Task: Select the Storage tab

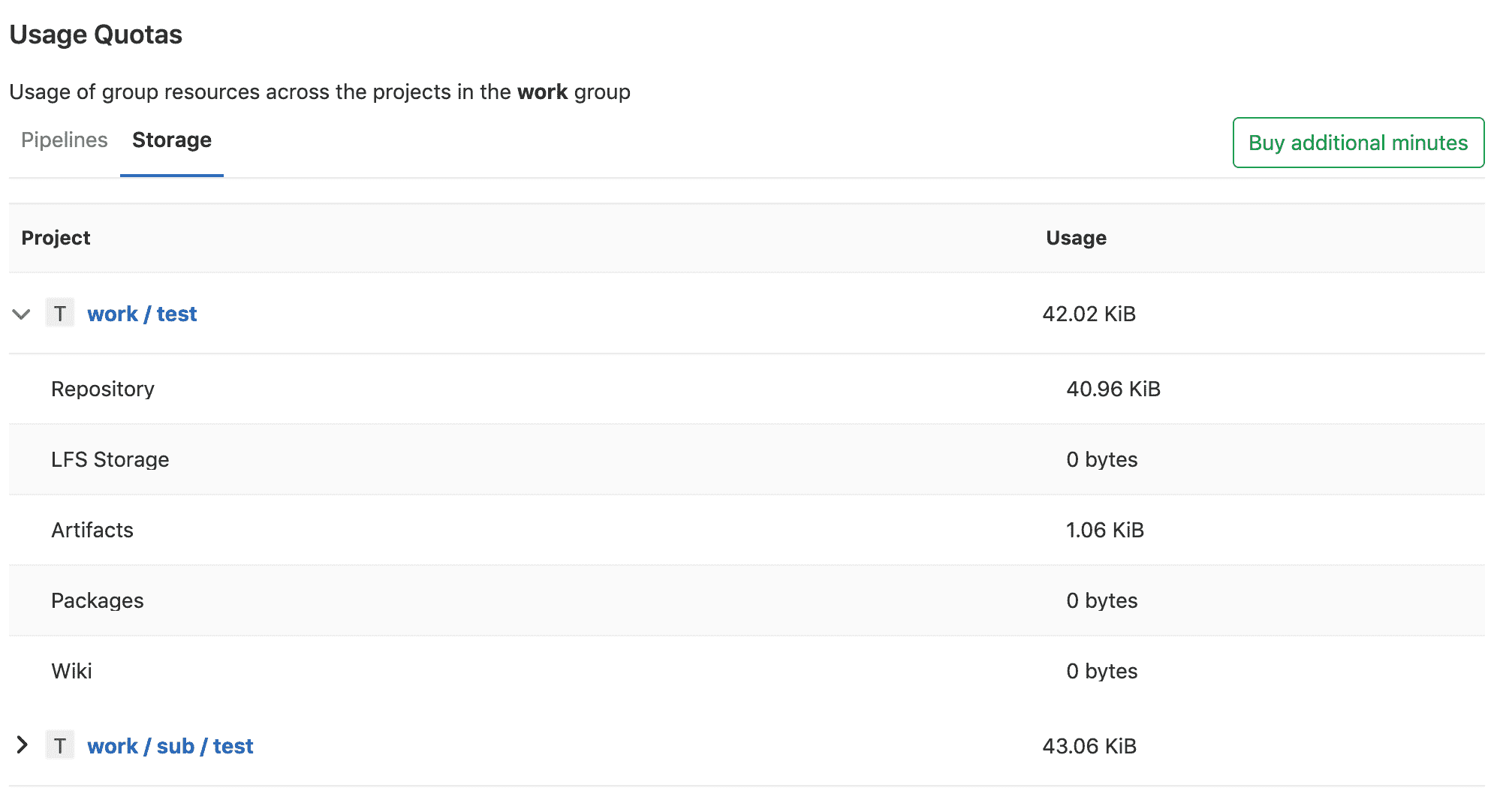Action: click(171, 140)
